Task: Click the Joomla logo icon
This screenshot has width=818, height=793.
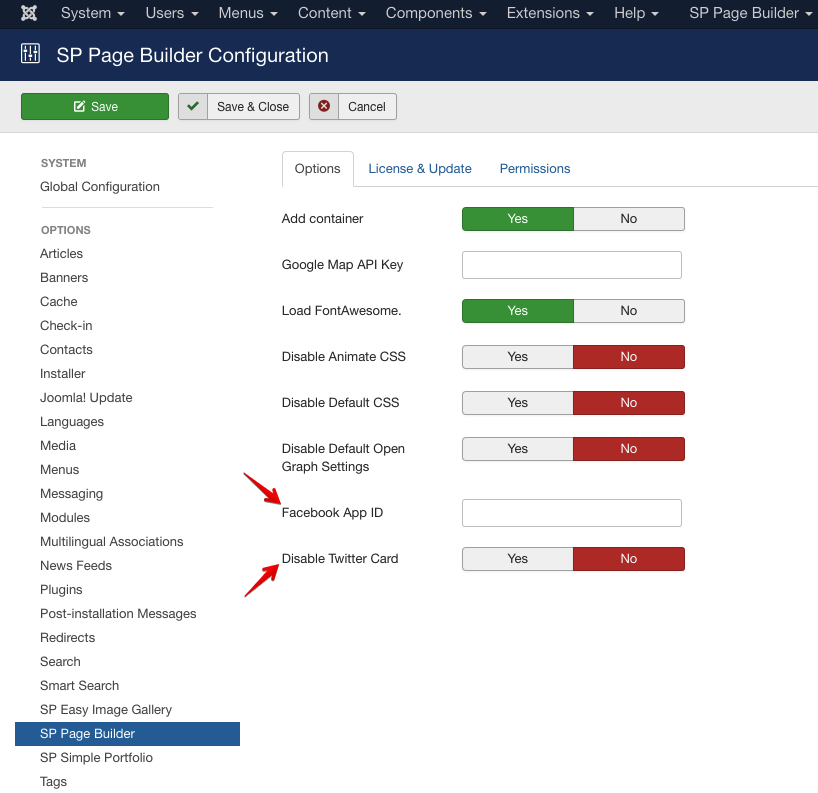Action: coord(29,13)
